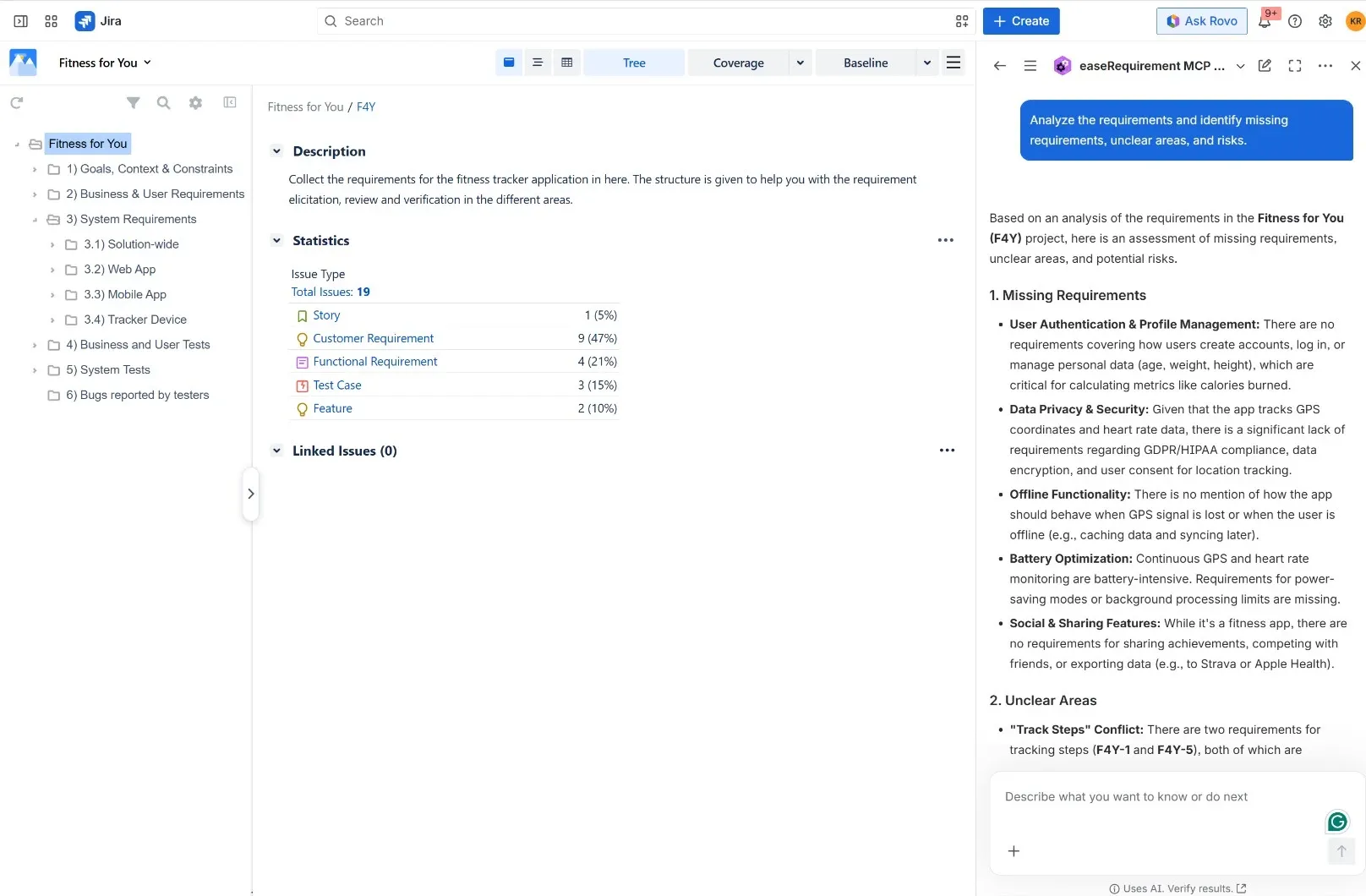
Task: Open the Functional Requirement issue type link
Action: (x=375, y=362)
